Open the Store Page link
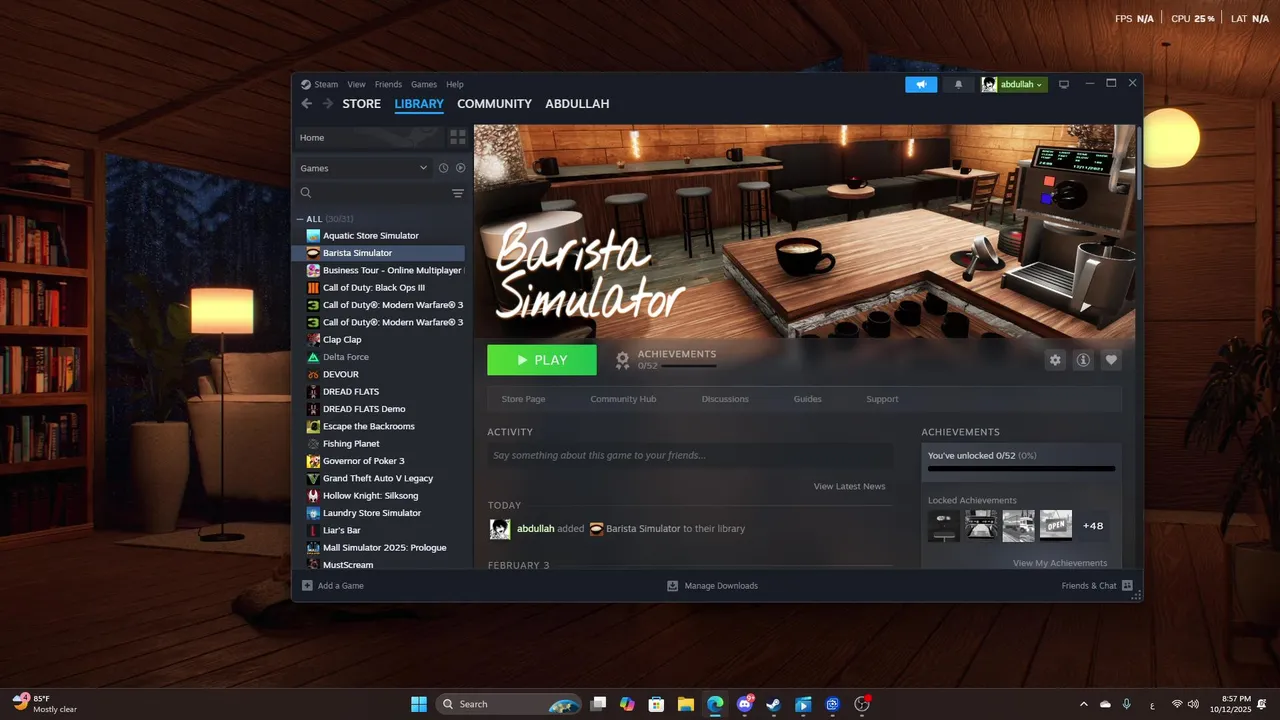1280x720 pixels. coord(523,399)
